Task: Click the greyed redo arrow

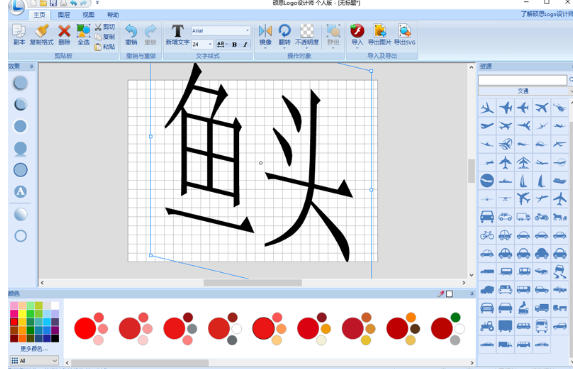Action: point(150,31)
